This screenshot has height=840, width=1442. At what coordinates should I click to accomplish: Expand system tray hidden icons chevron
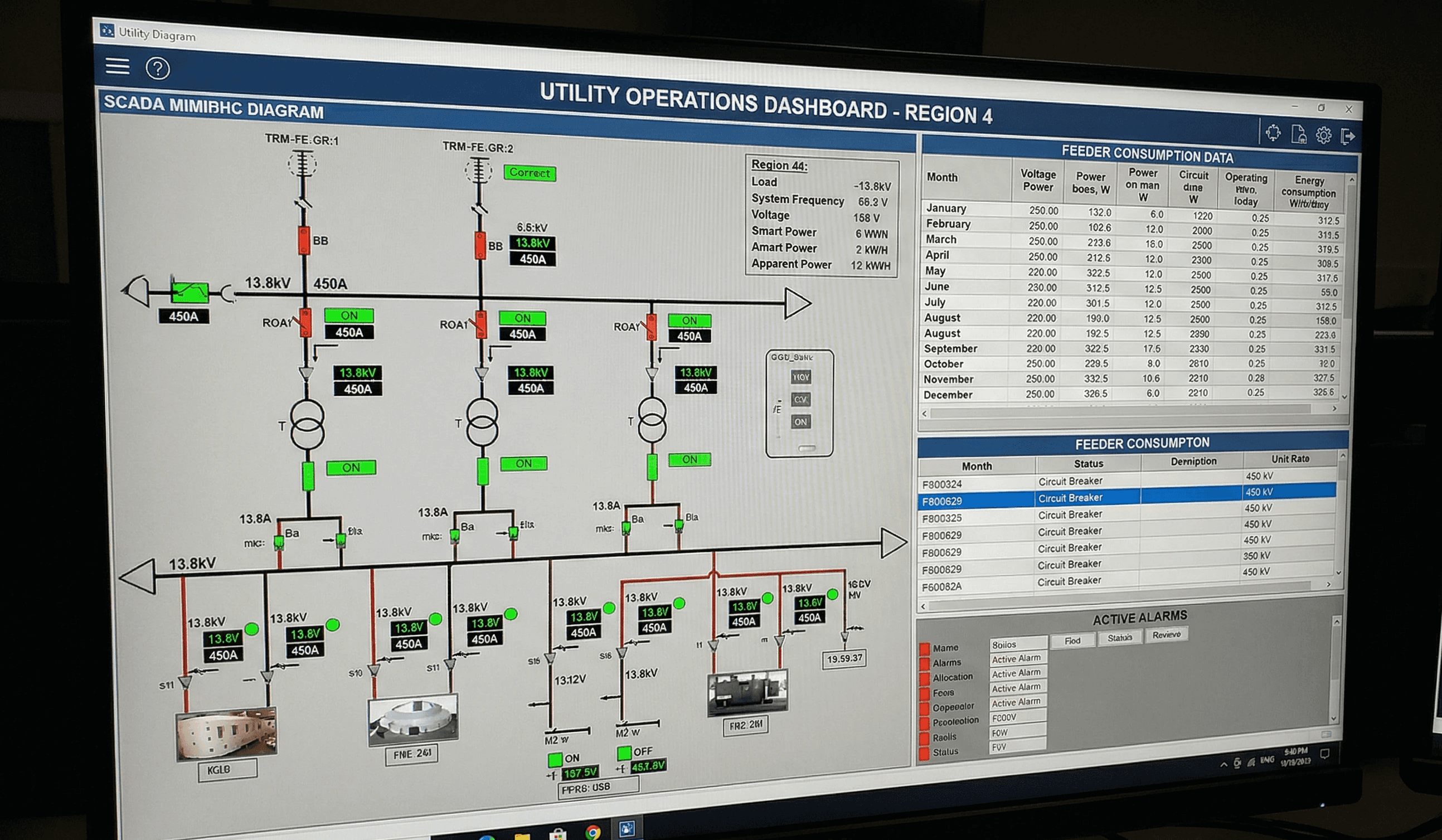1223,764
